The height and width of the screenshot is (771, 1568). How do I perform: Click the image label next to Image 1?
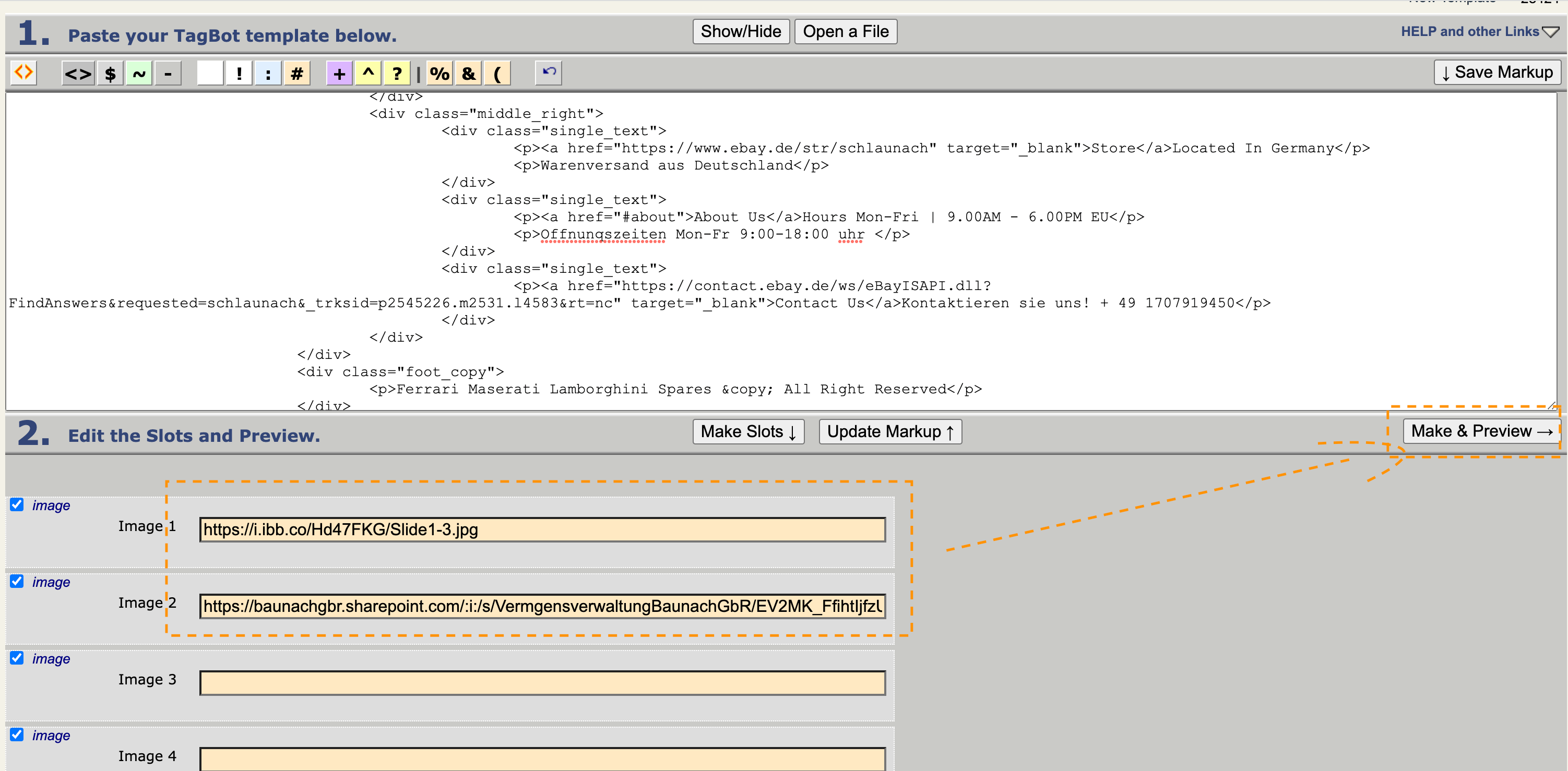coord(51,505)
